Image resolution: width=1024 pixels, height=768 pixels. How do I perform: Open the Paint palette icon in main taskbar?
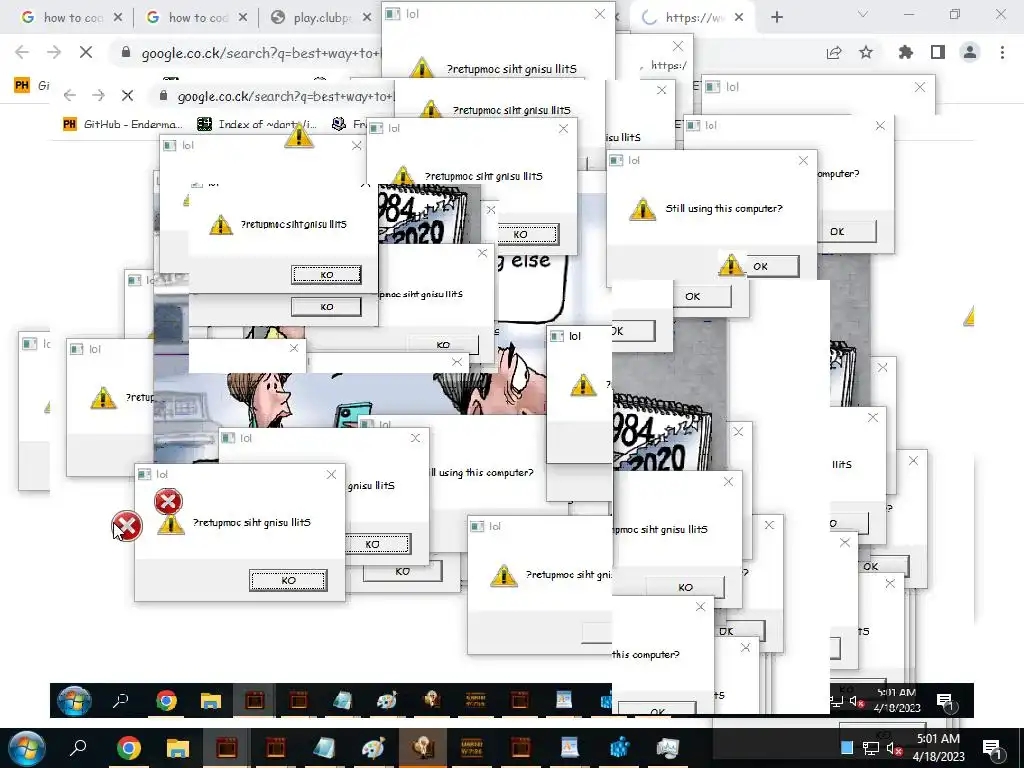tap(374, 748)
